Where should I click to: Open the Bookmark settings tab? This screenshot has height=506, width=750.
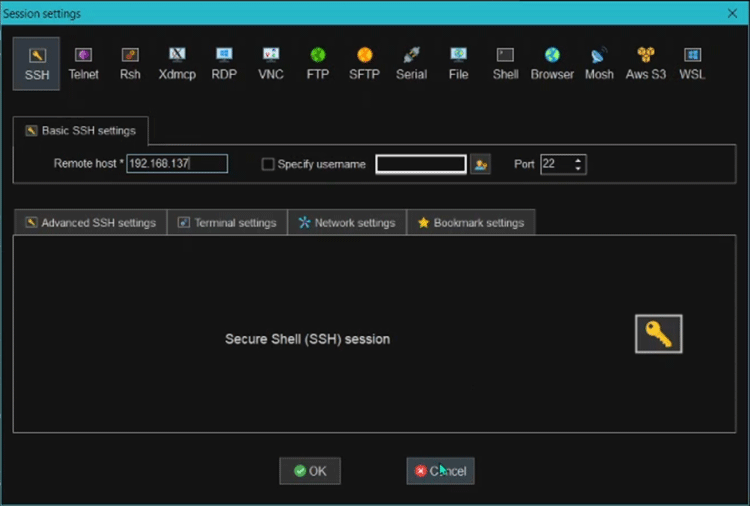(471, 223)
